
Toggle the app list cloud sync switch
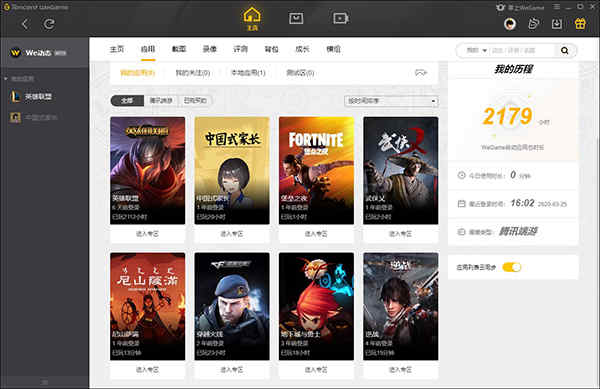click(x=512, y=267)
